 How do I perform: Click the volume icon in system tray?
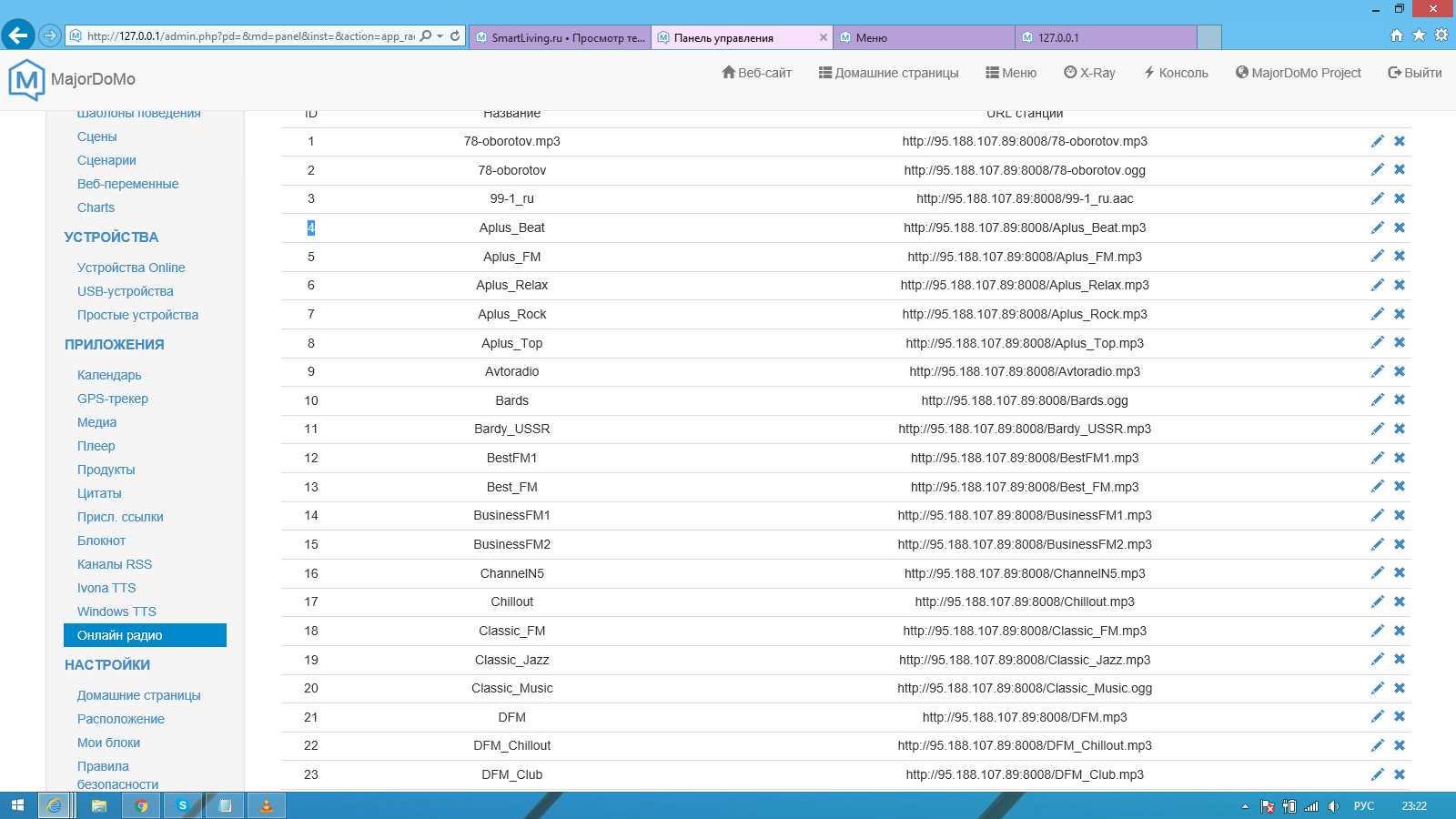click(1333, 806)
